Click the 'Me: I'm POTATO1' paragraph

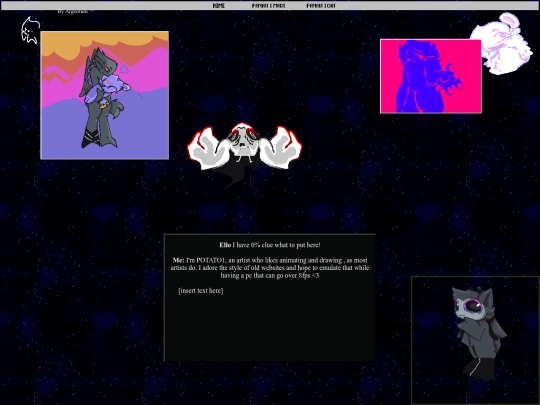click(x=270, y=268)
